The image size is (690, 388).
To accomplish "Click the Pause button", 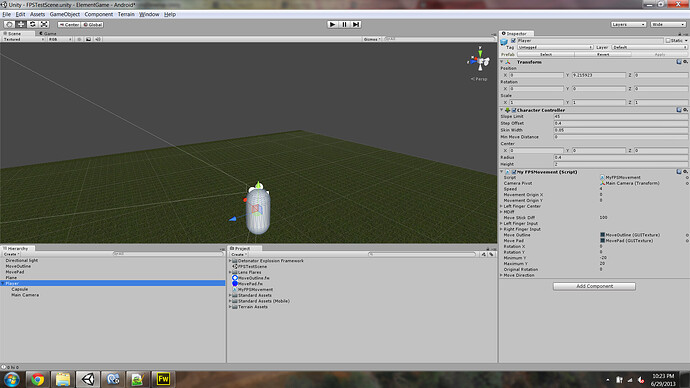I will 345,25.
